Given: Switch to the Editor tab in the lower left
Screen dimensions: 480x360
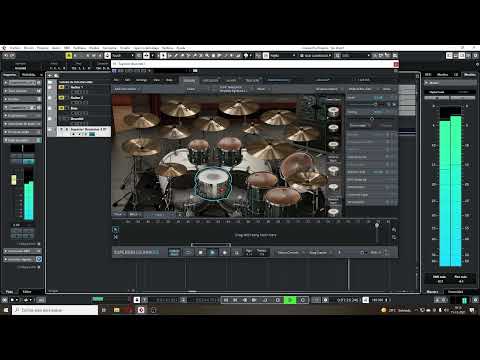Looking at the screenshot, I should click(27, 292).
